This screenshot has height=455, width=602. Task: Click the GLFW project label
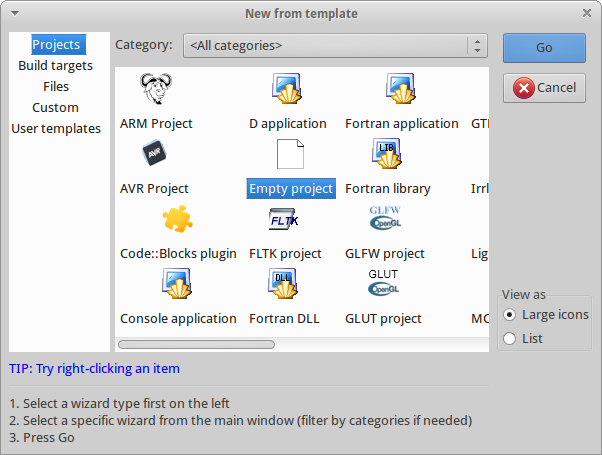click(x=384, y=253)
